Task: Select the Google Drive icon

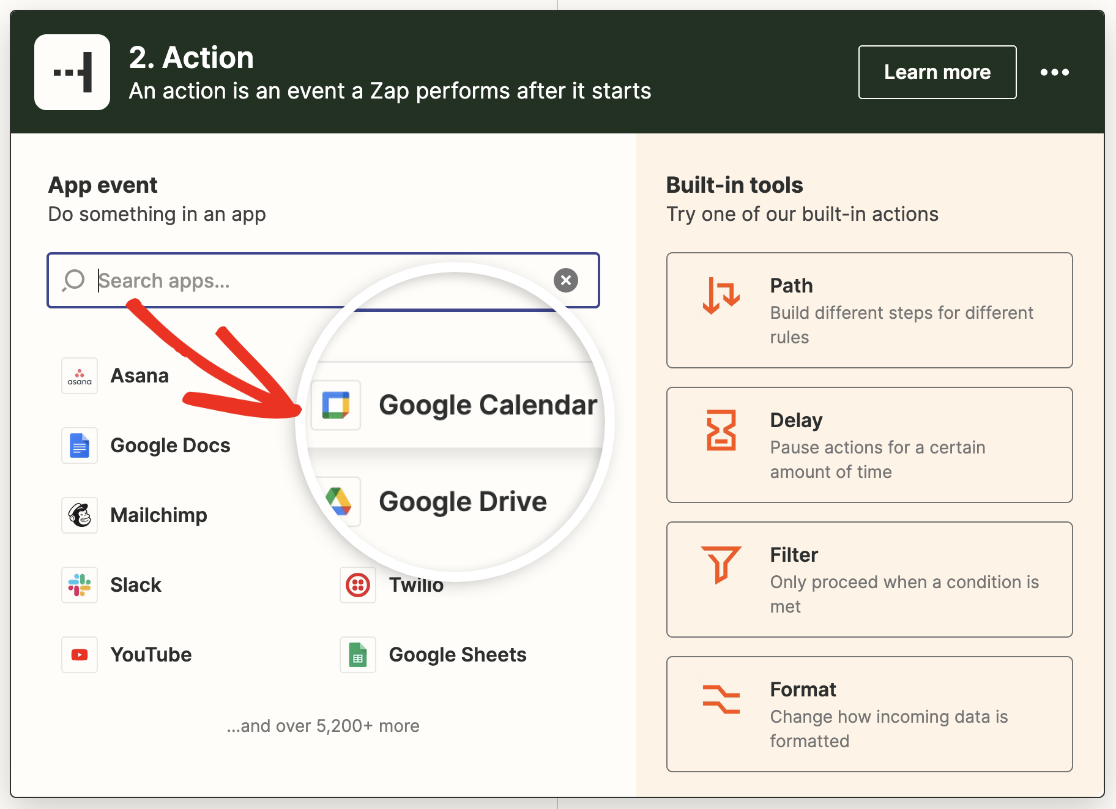Action: pos(339,502)
